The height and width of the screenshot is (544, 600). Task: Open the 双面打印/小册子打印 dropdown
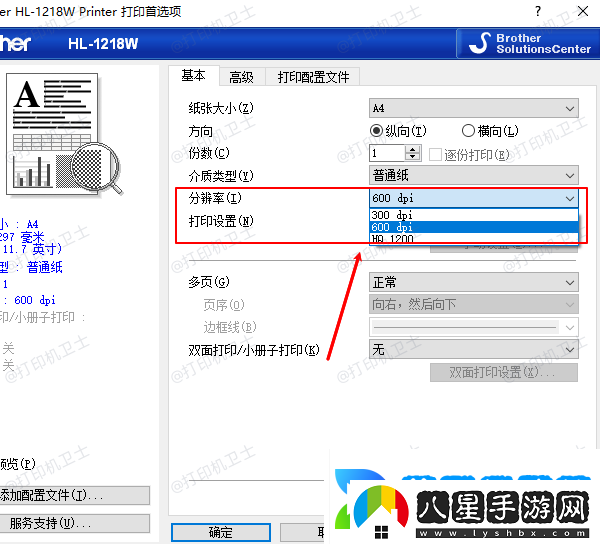[x=473, y=350]
